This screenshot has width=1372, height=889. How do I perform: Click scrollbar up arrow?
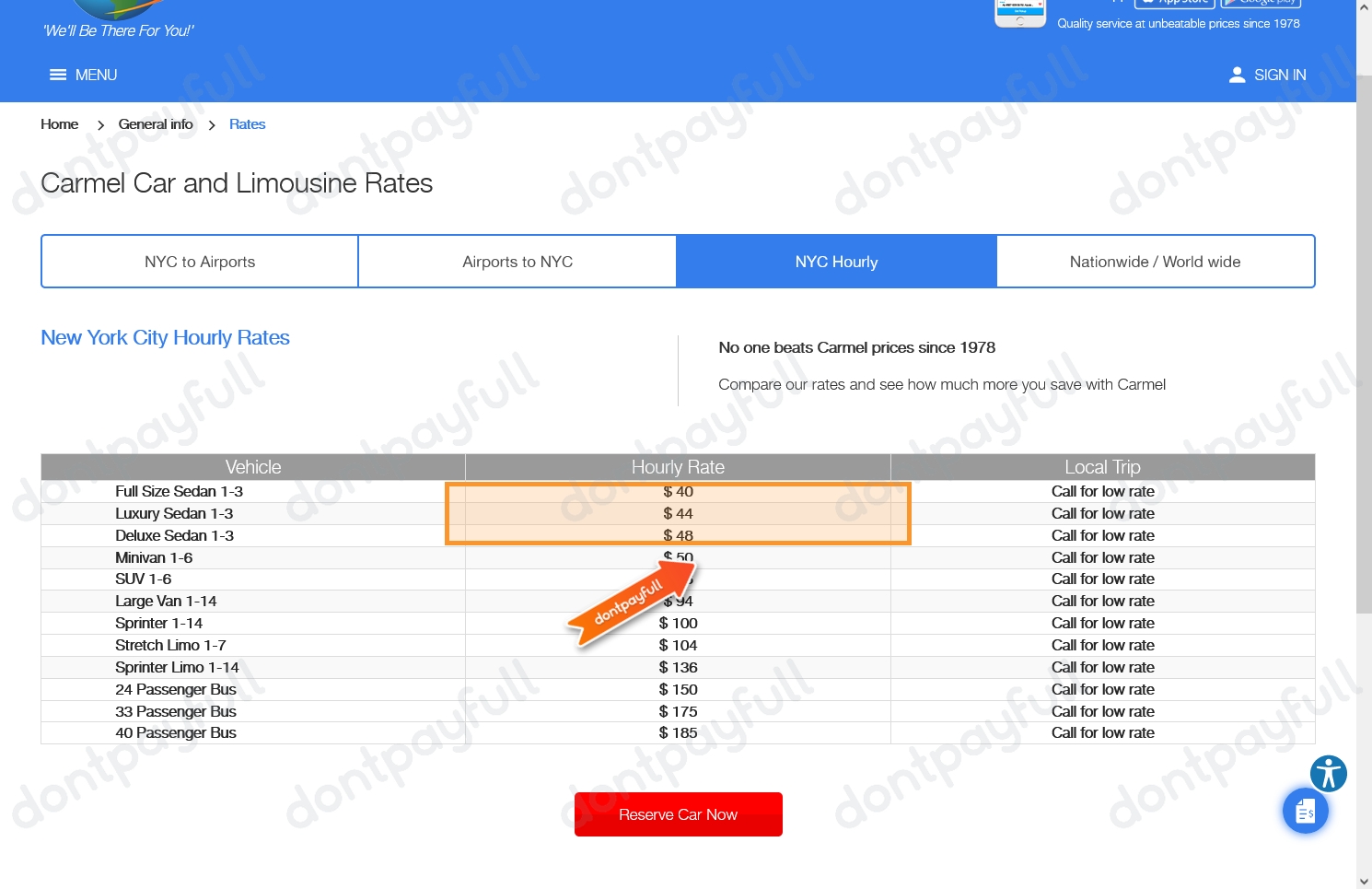(x=1364, y=6)
